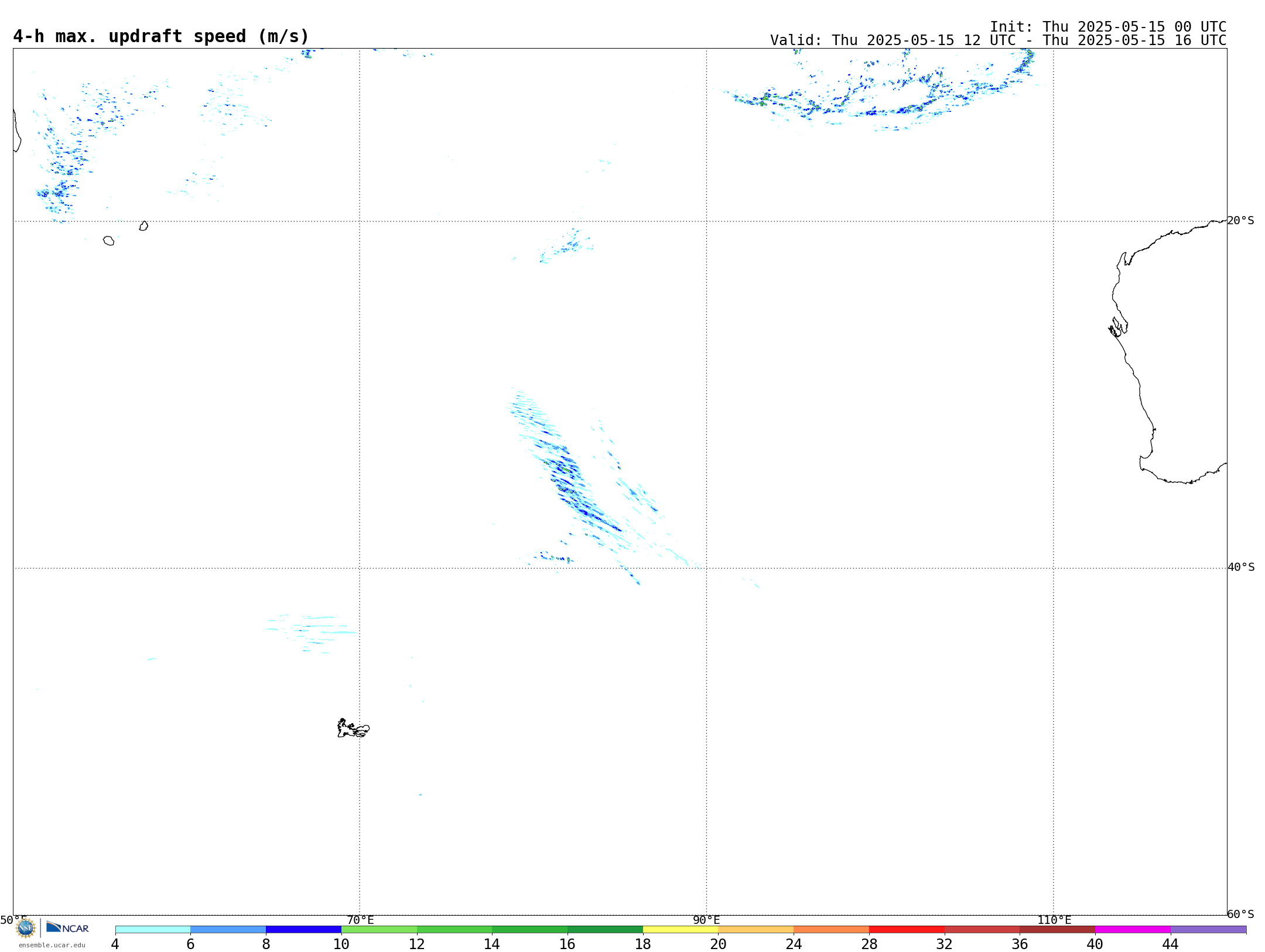Click the 40°S latitude label

point(1241,567)
